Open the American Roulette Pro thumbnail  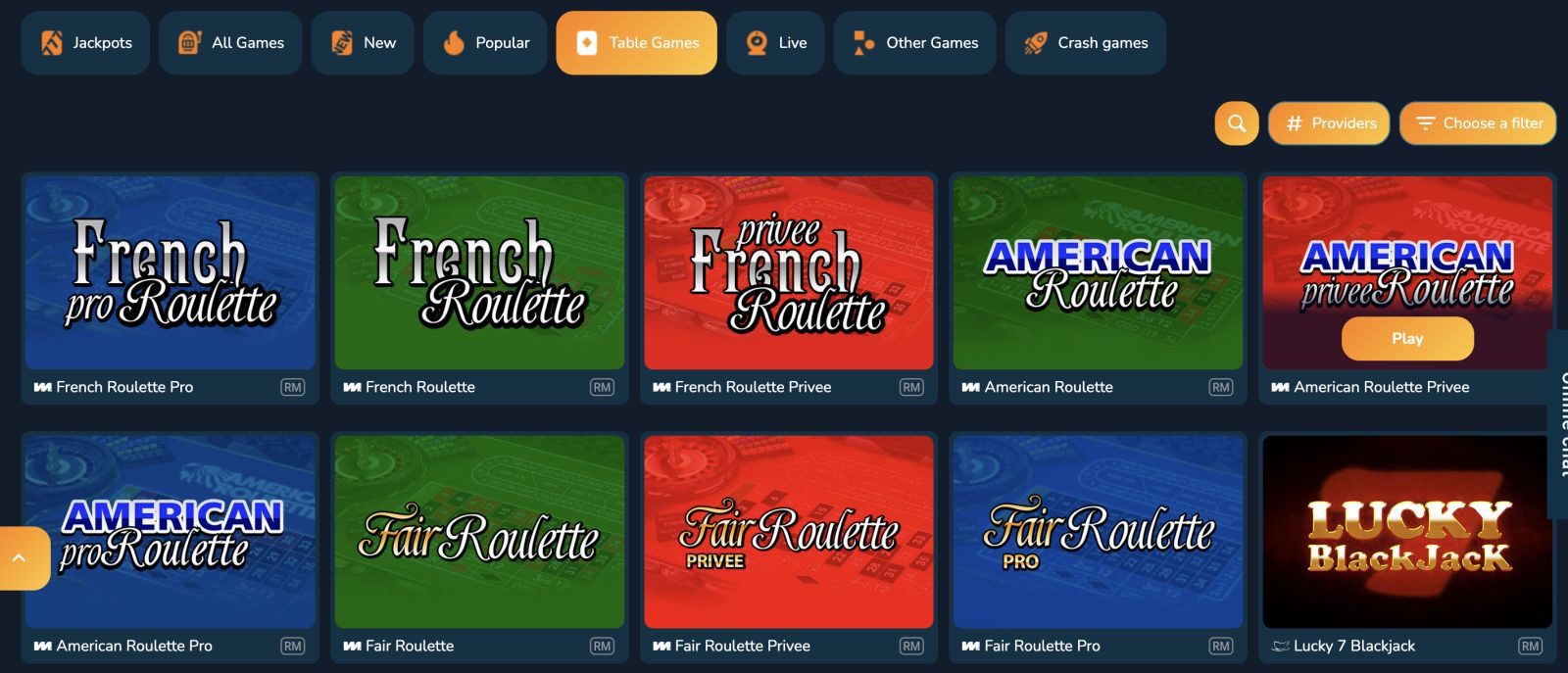(171, 532)
